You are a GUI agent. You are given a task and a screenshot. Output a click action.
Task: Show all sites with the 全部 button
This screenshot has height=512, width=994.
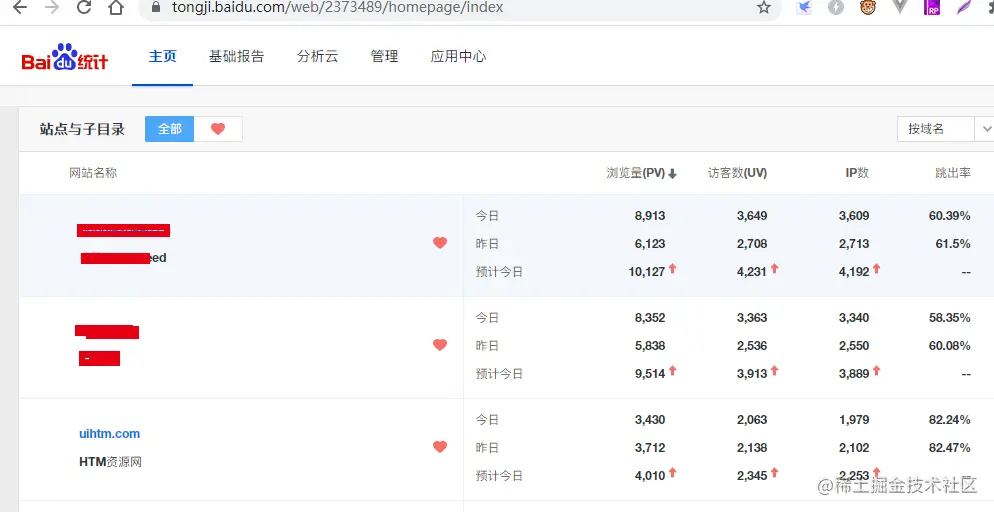pyautogui.click(x=169, y=129)
